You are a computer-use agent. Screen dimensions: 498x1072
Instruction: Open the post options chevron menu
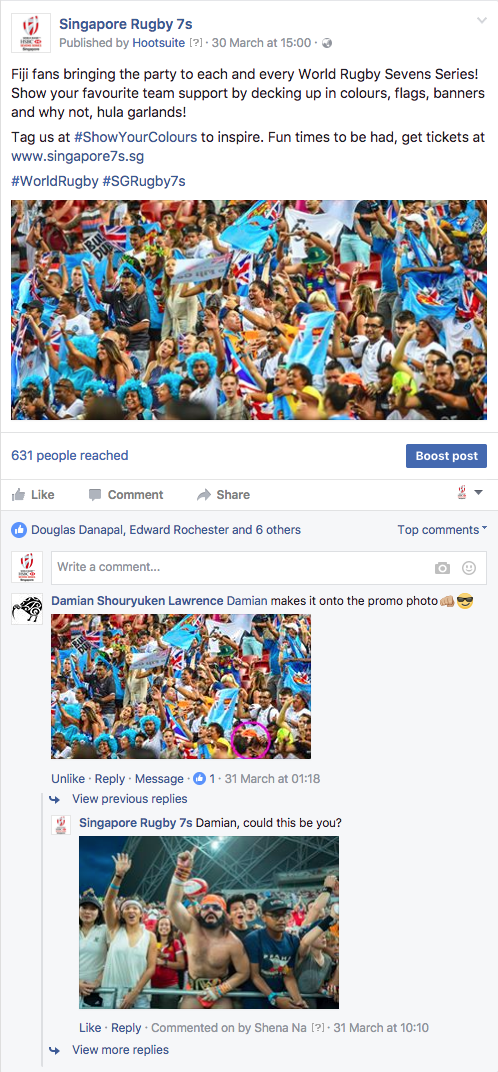coord(481,21)
